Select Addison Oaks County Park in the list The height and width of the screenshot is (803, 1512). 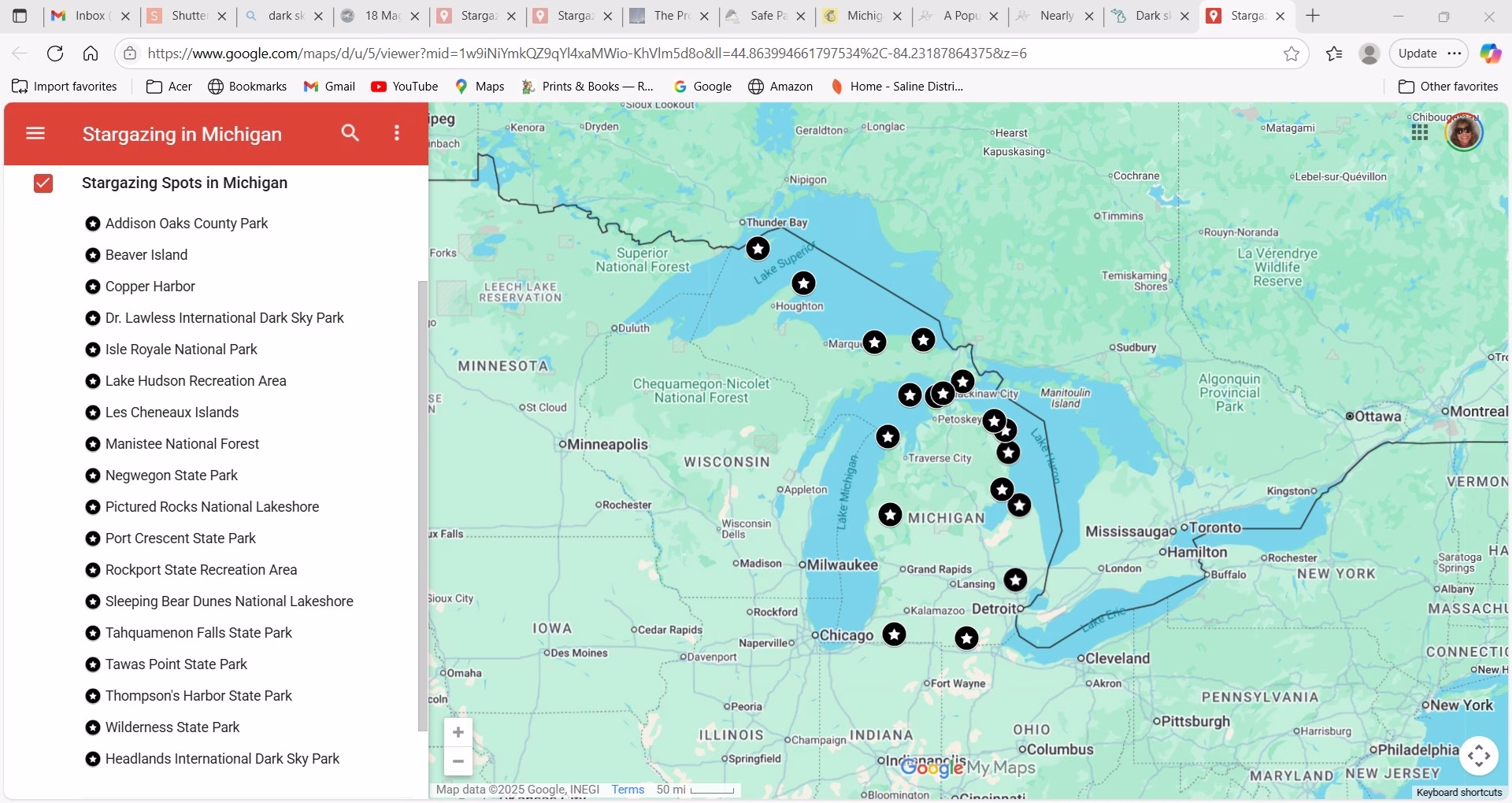pyautogui.click(x=187, y=224)
